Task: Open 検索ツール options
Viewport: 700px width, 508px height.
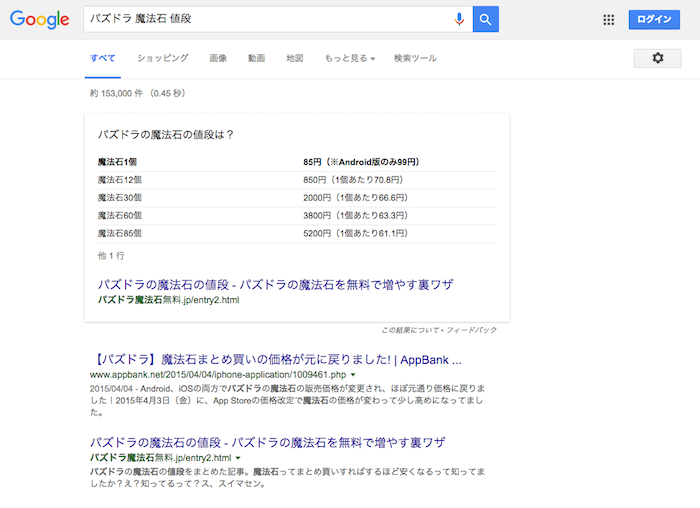Action: click(x=415, y=58)
